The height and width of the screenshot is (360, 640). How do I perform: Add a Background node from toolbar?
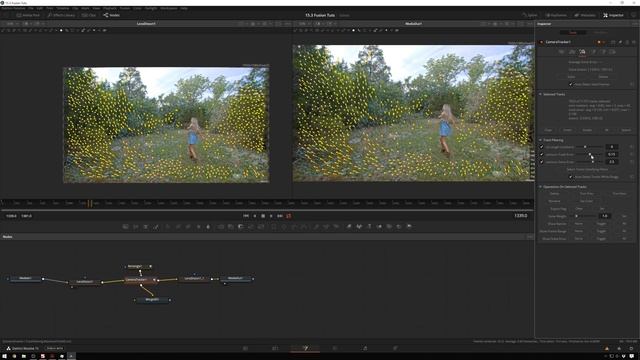[125, 227]
